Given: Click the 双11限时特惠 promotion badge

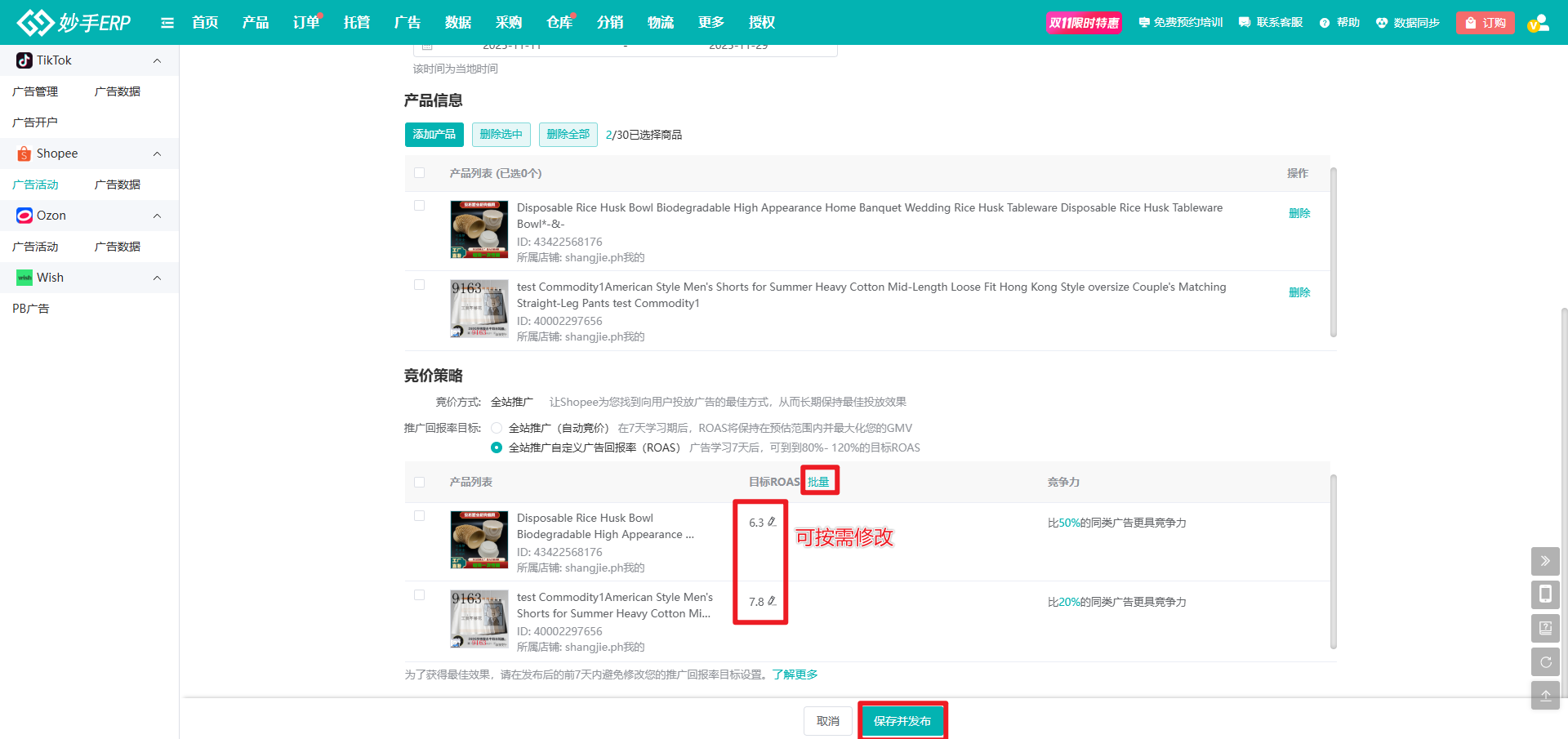Looking at the screenshot, I should [1084, 23].
